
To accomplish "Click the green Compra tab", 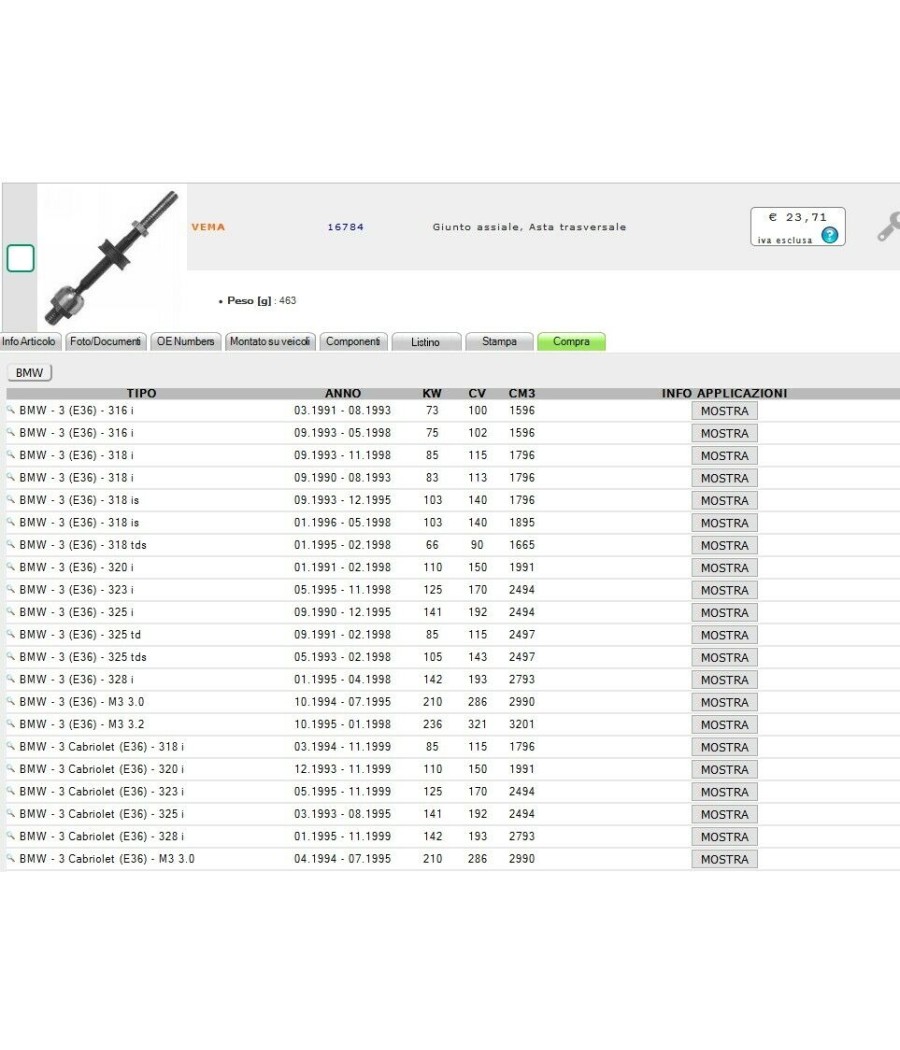I will tap(571, 342).
